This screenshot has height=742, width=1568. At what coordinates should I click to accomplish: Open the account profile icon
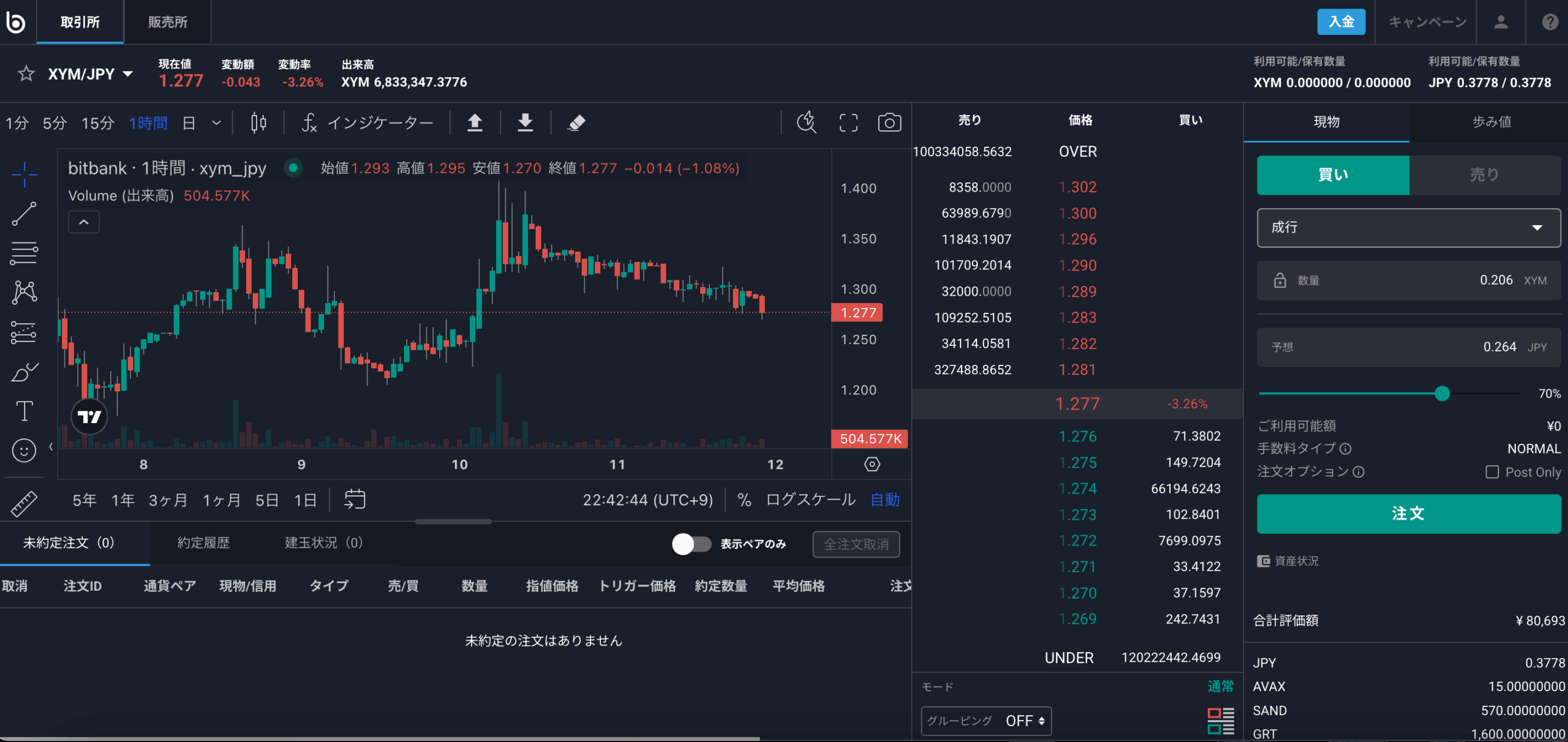pyautogui.click(x=1501, y=22)
